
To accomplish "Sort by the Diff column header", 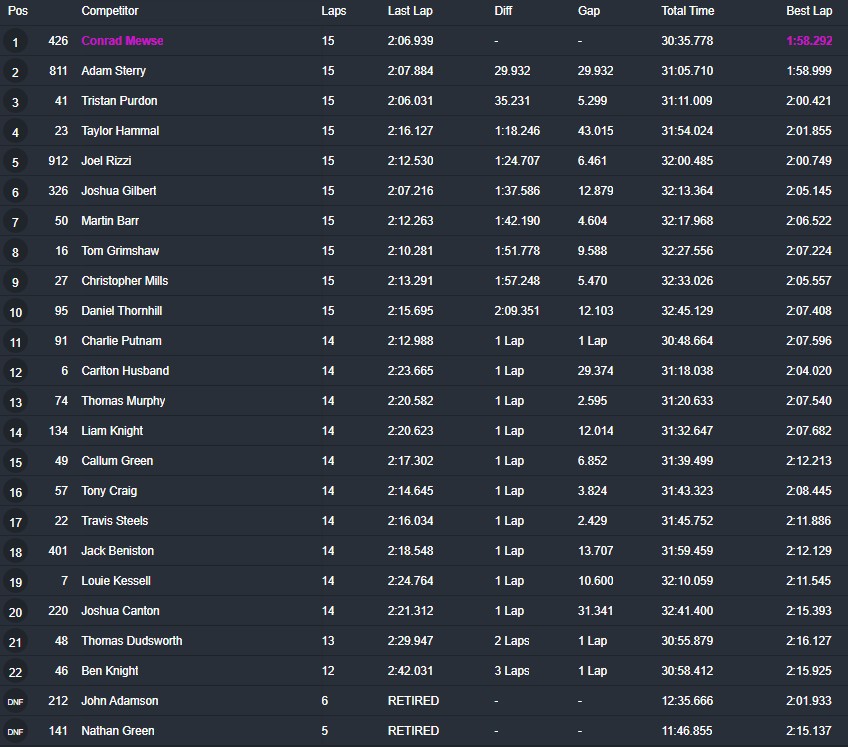I will tap(503, 11).
